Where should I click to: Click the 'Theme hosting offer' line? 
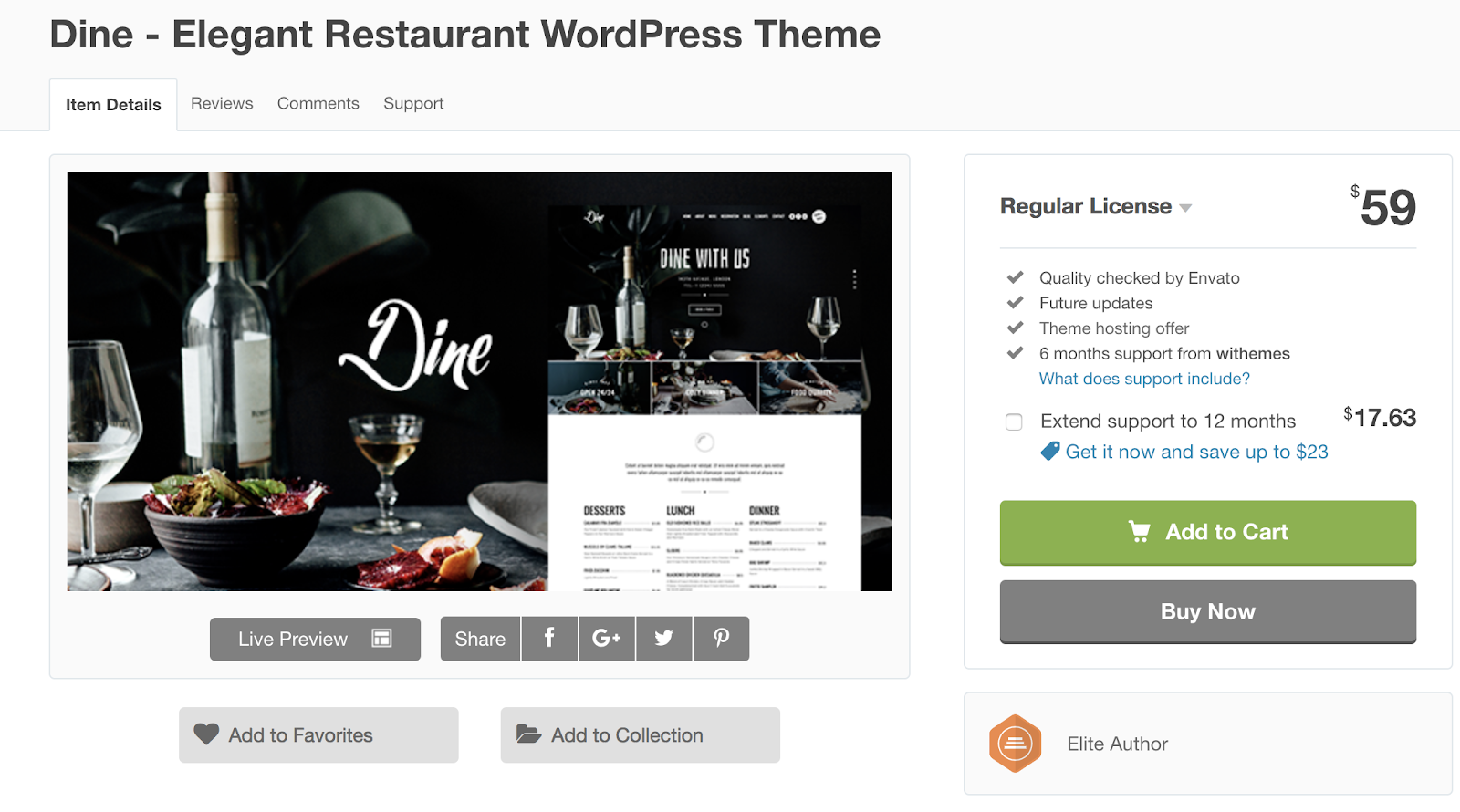click(x=1114, y=328)
